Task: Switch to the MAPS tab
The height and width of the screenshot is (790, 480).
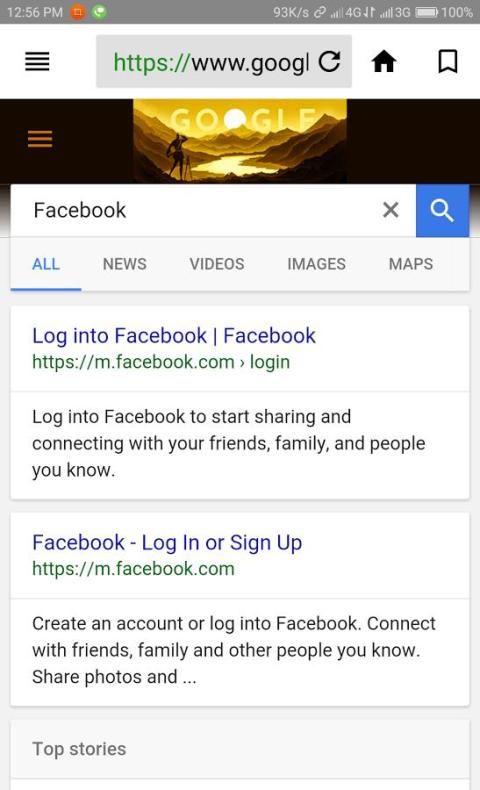Action: click(410, 264)
